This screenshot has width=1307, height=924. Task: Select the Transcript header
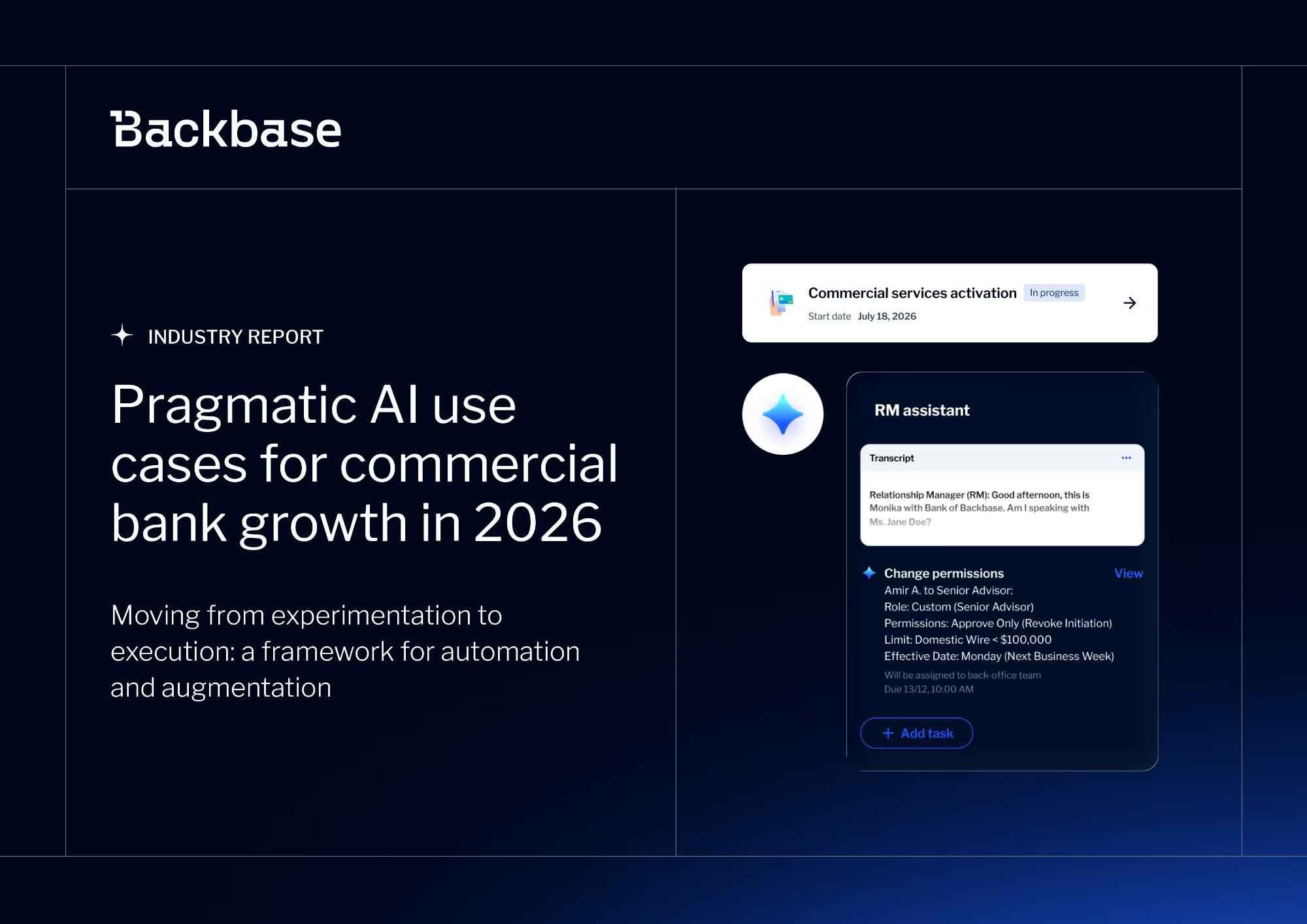click(891, 458)
